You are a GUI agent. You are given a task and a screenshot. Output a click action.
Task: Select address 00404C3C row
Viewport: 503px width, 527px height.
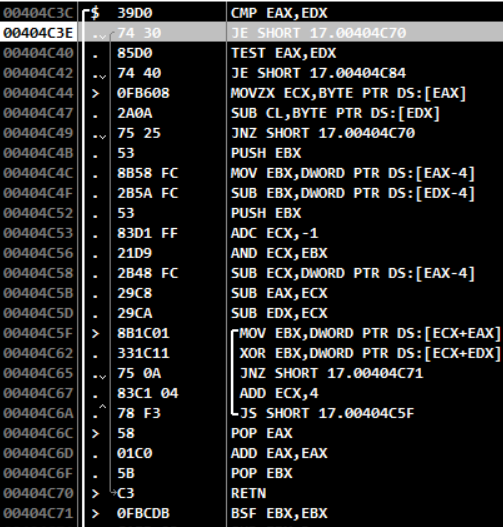coord(38,13)
